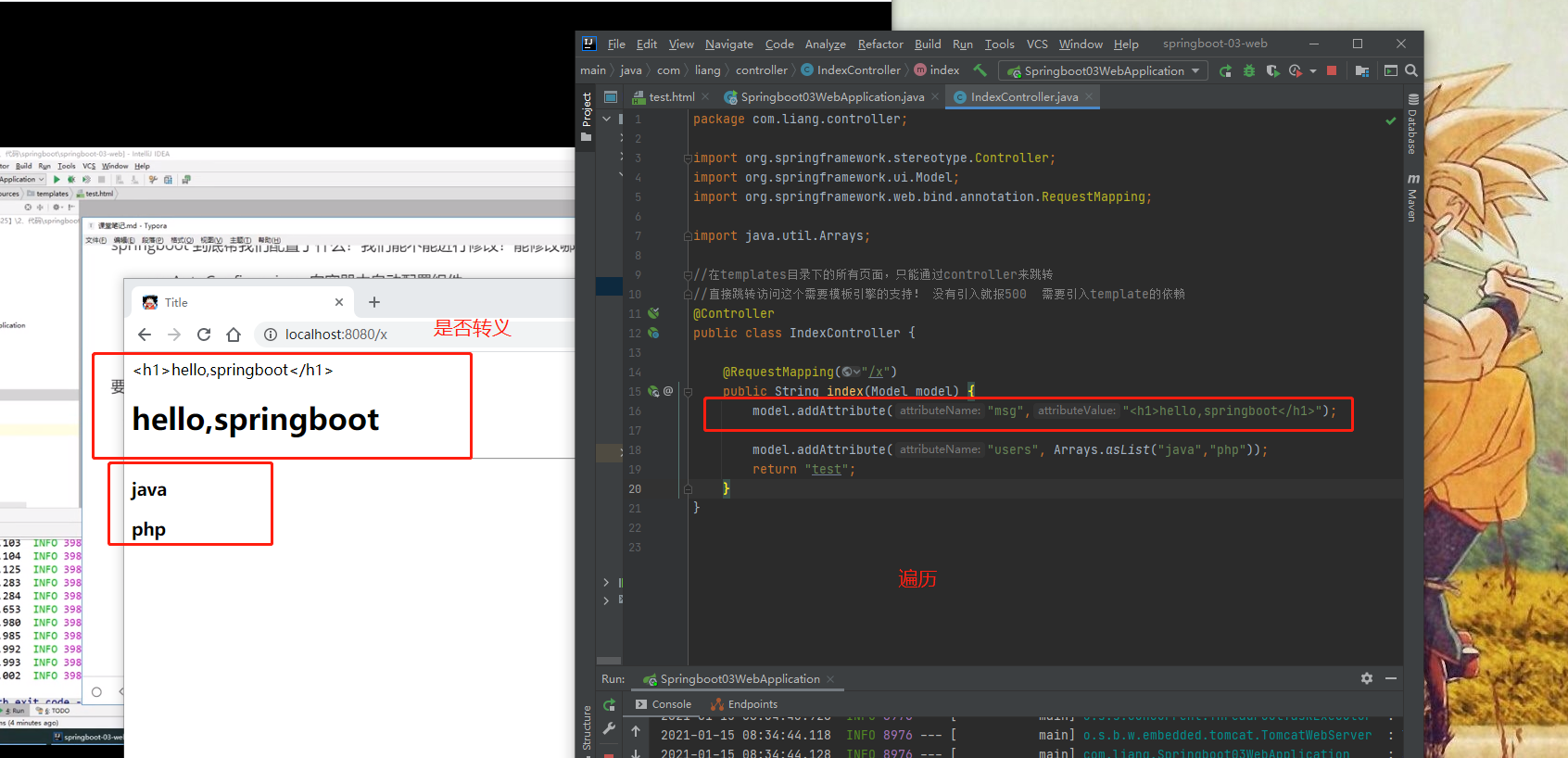Click browser back arrow
Screen dimensions: 1568x758
145,335
